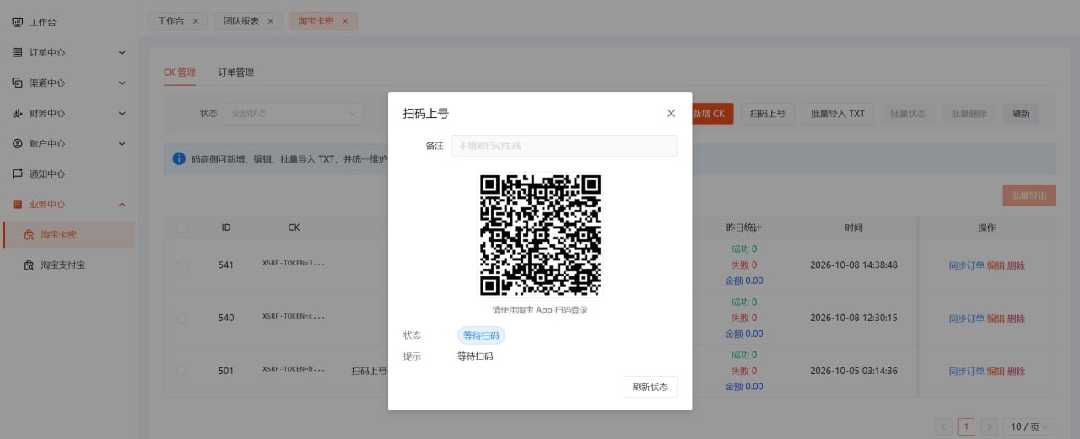The width and height of the screenshot is (1080, 439).
Task: Click the 扫码上号 toolbar button
Action: [x=767, y=113]
